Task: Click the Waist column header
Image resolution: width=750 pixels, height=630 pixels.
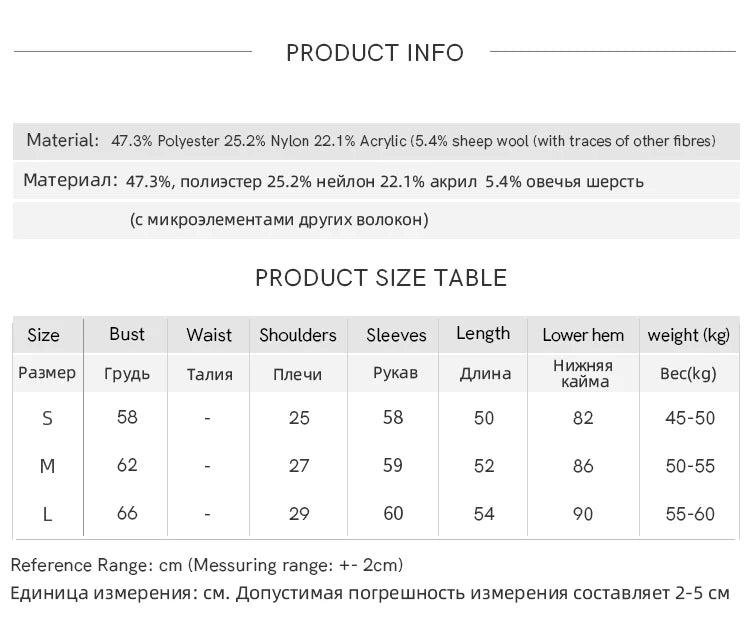Action: pos(209,335)
